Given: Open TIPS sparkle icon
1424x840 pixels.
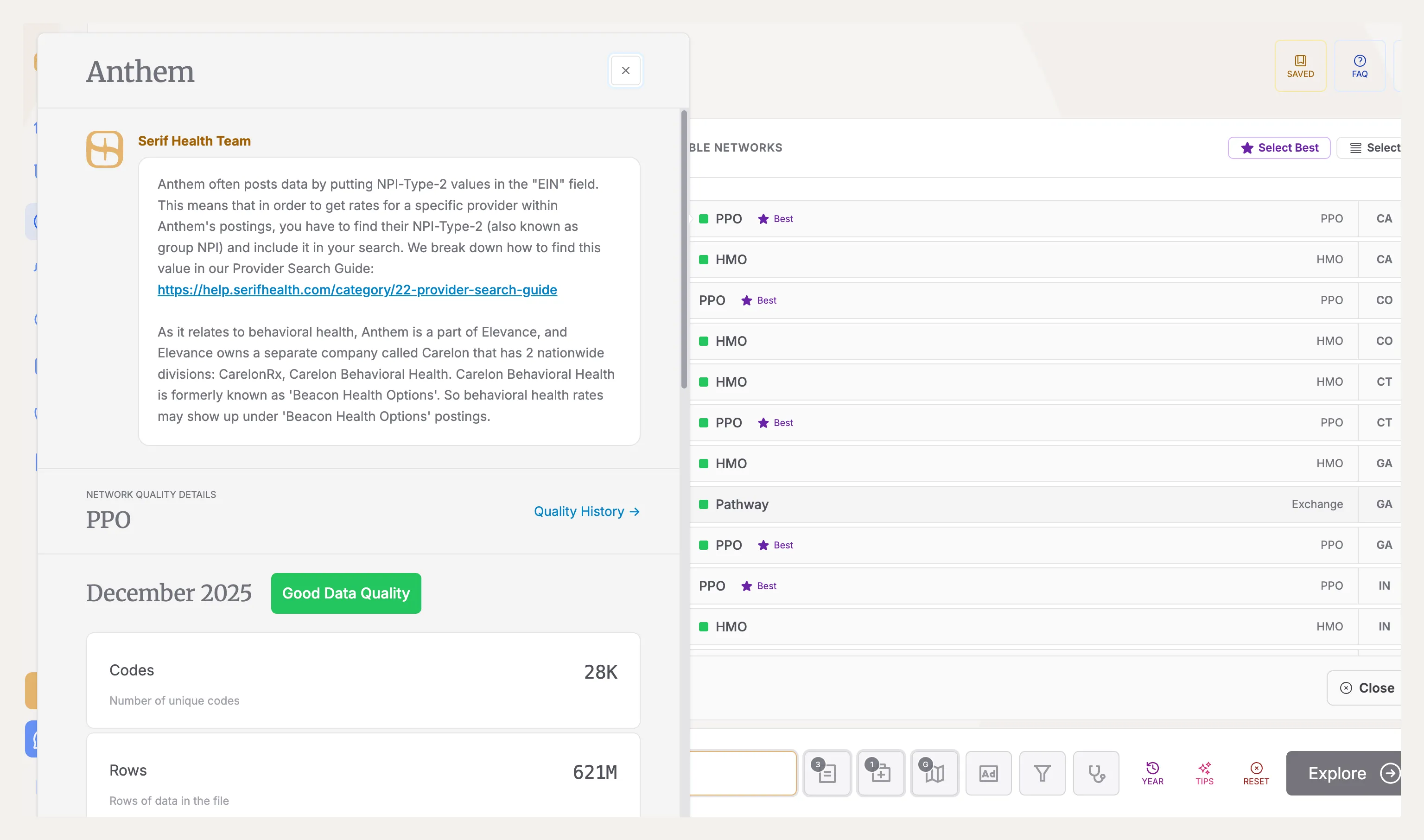Looking at the screenshot, I should pyautogui.click(x=1204, y=773).
